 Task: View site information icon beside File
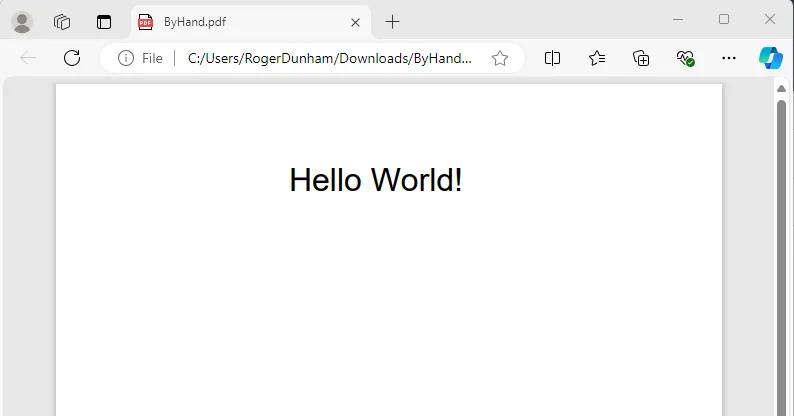click(126, 58)
